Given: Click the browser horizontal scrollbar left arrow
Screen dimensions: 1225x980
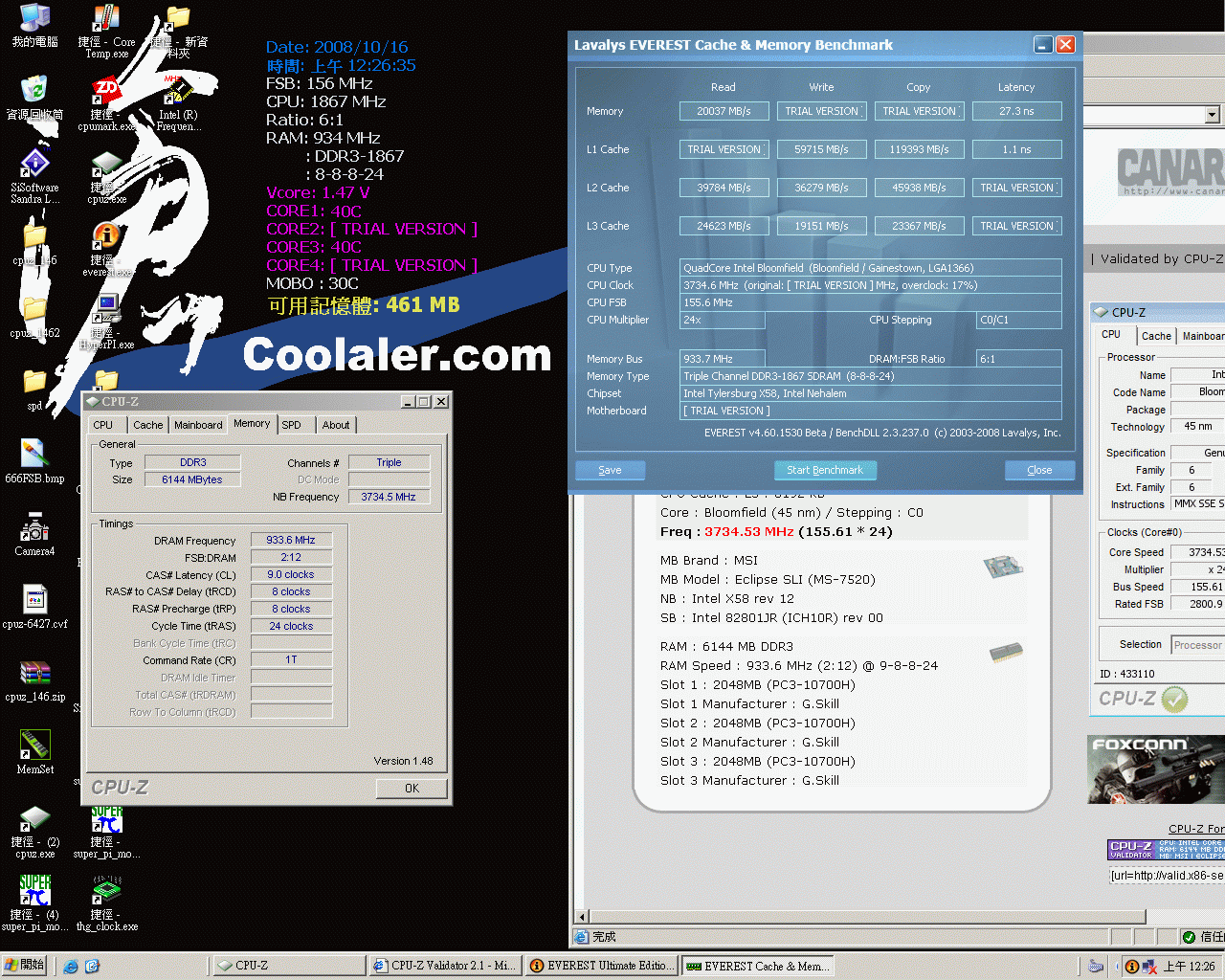Looking at the screenshot, I should click(x=582, y=917).
